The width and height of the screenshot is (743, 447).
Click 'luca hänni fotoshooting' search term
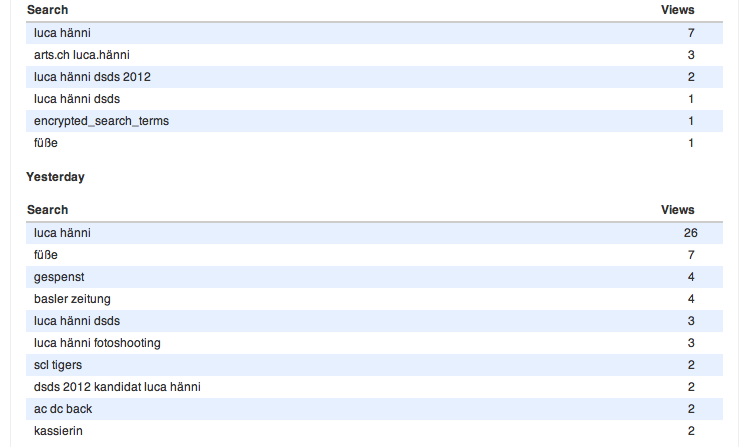[97, 343]
